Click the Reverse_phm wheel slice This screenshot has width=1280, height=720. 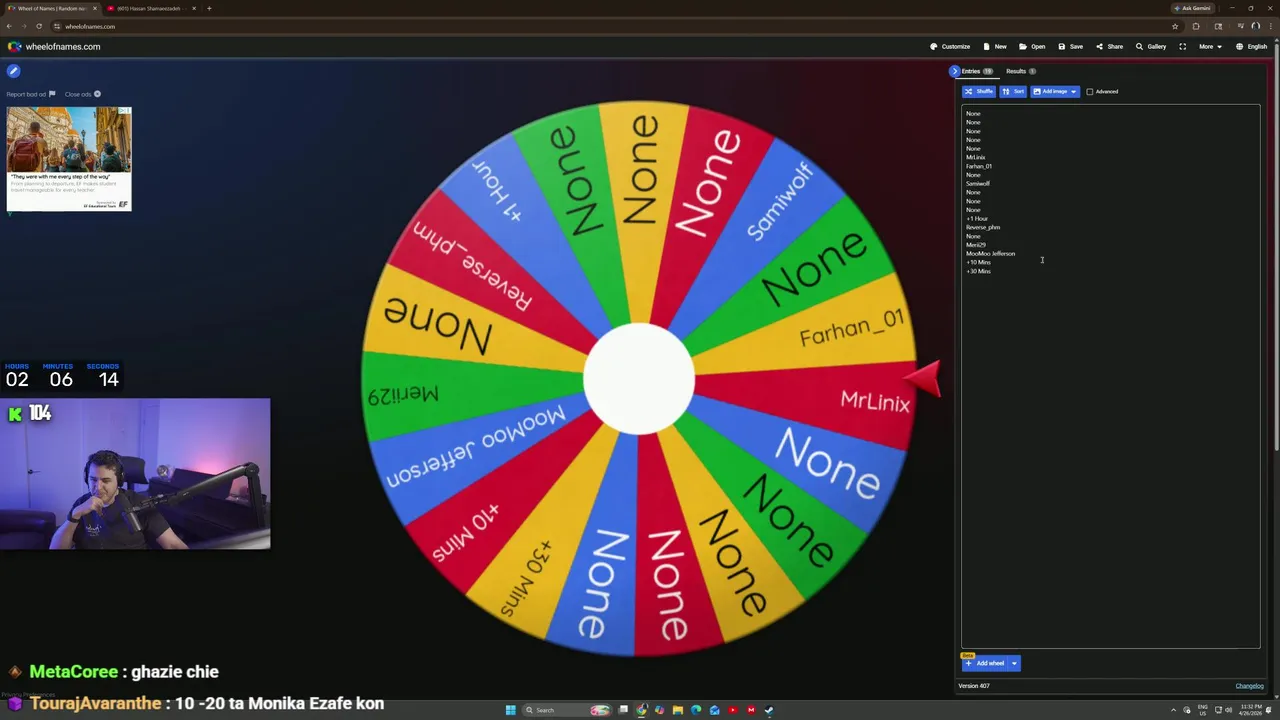[x=472, y=264]
